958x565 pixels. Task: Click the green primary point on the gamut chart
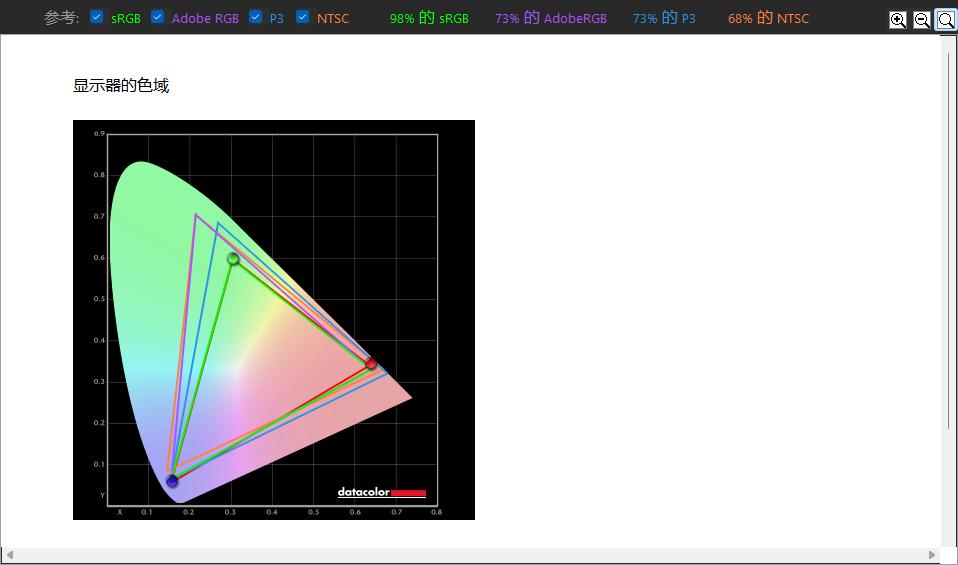tap(233, 259)
